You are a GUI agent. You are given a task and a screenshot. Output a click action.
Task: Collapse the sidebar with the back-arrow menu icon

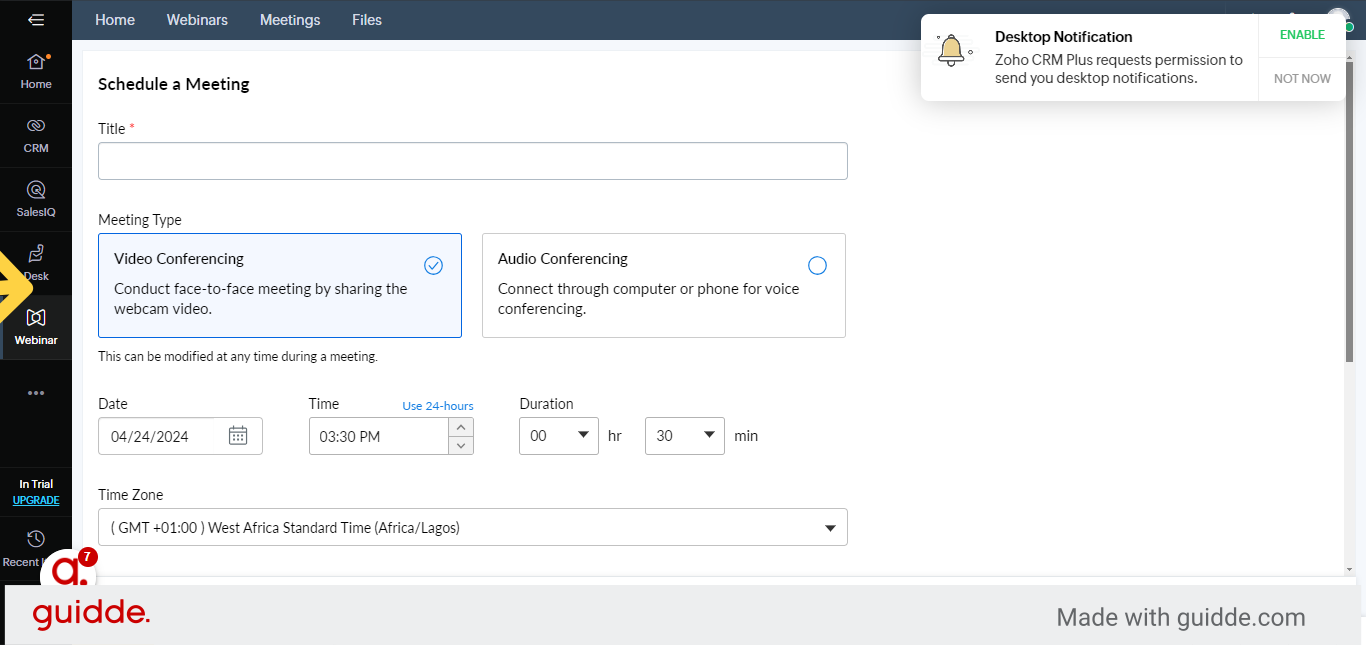[x=36, y=20]
